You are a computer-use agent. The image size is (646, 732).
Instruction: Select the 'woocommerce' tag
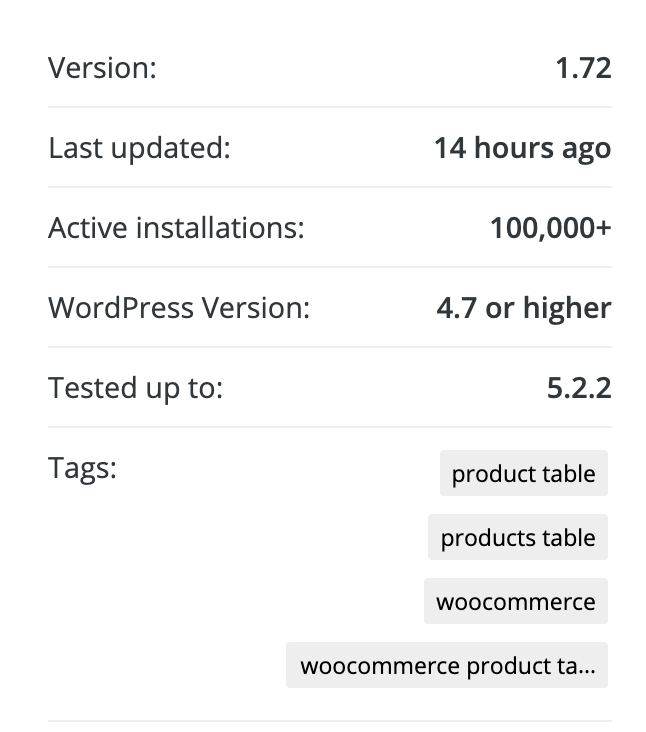coord(516,601)
